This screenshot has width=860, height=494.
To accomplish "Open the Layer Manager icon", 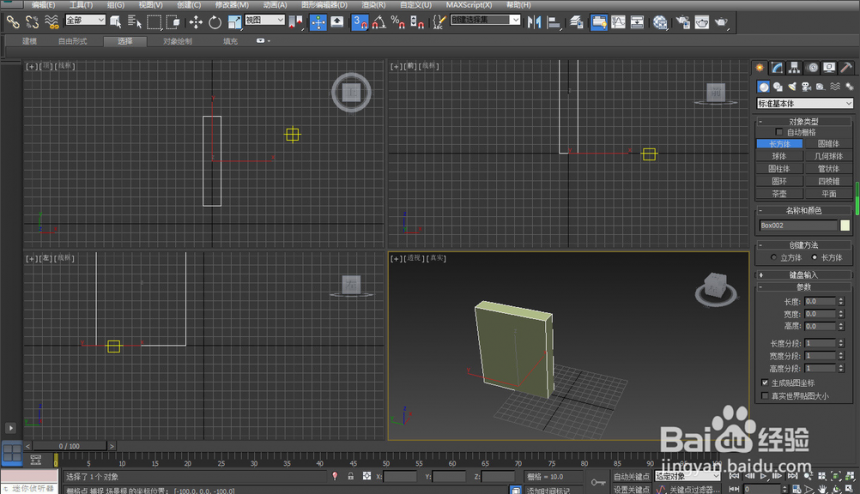I will pyautogui.click(x=576, y=22).
